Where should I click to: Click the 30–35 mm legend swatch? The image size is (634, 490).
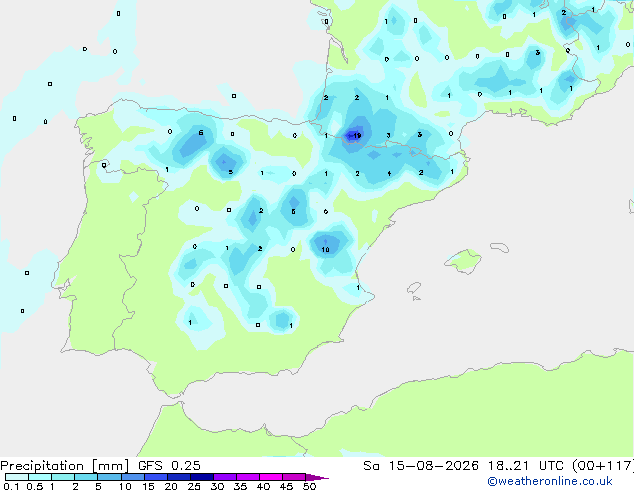(224, 477)
